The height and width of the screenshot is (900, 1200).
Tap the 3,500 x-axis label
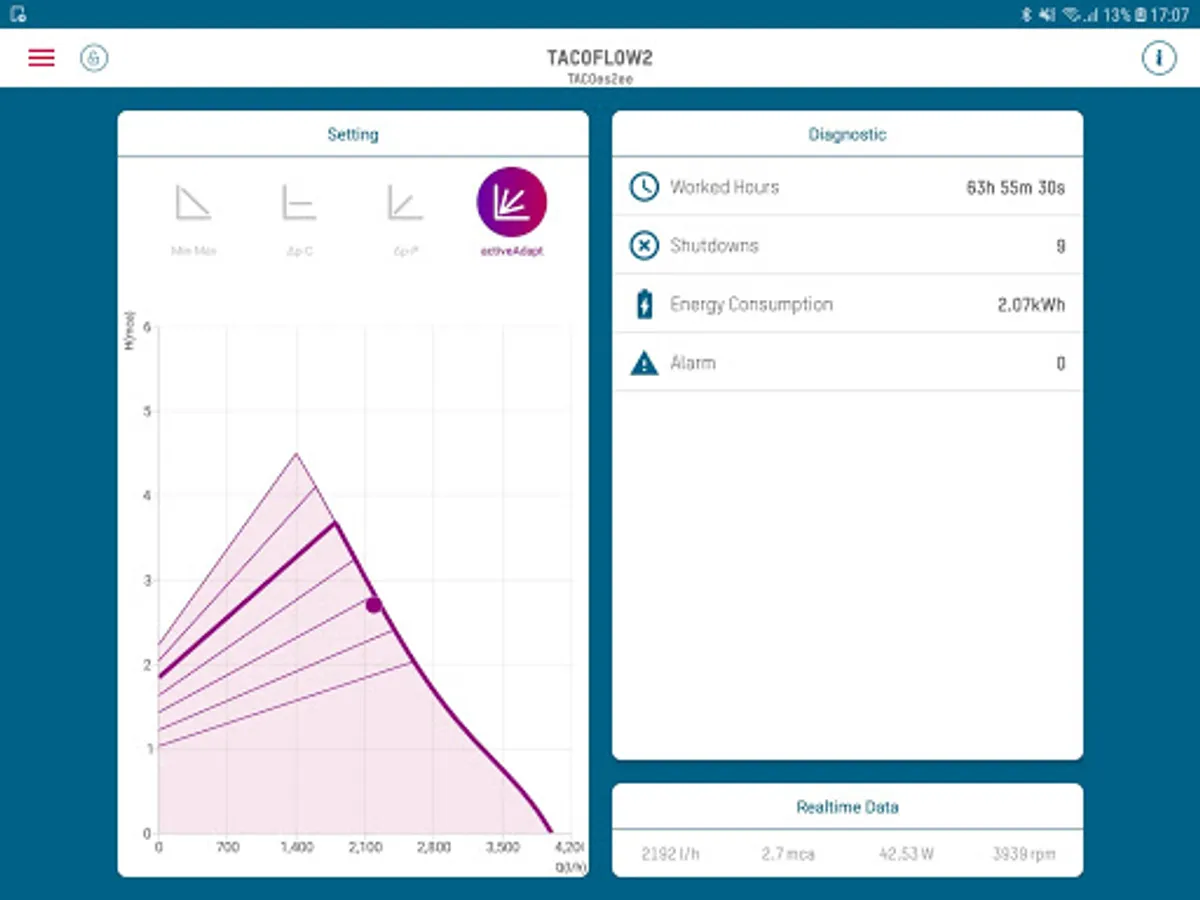click(x=503, y=847)
